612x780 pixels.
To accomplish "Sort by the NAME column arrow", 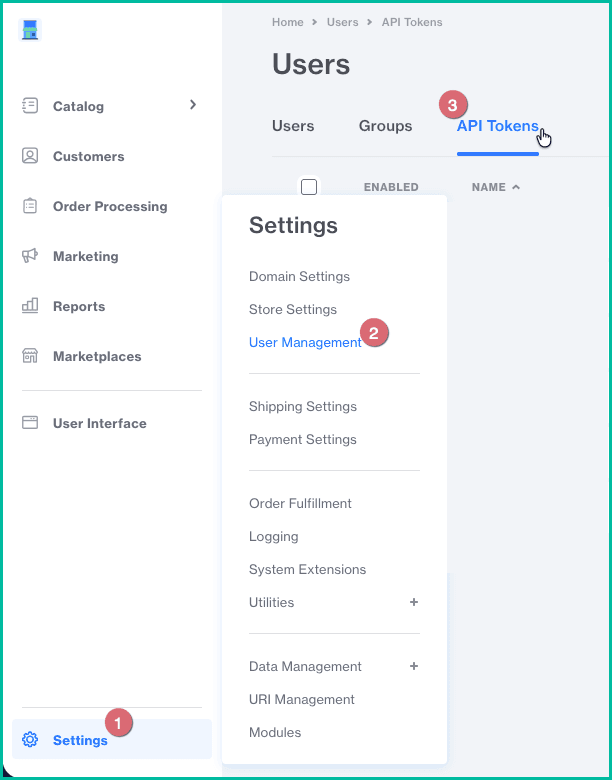I will pyautogui.click(x=516, y=187).
